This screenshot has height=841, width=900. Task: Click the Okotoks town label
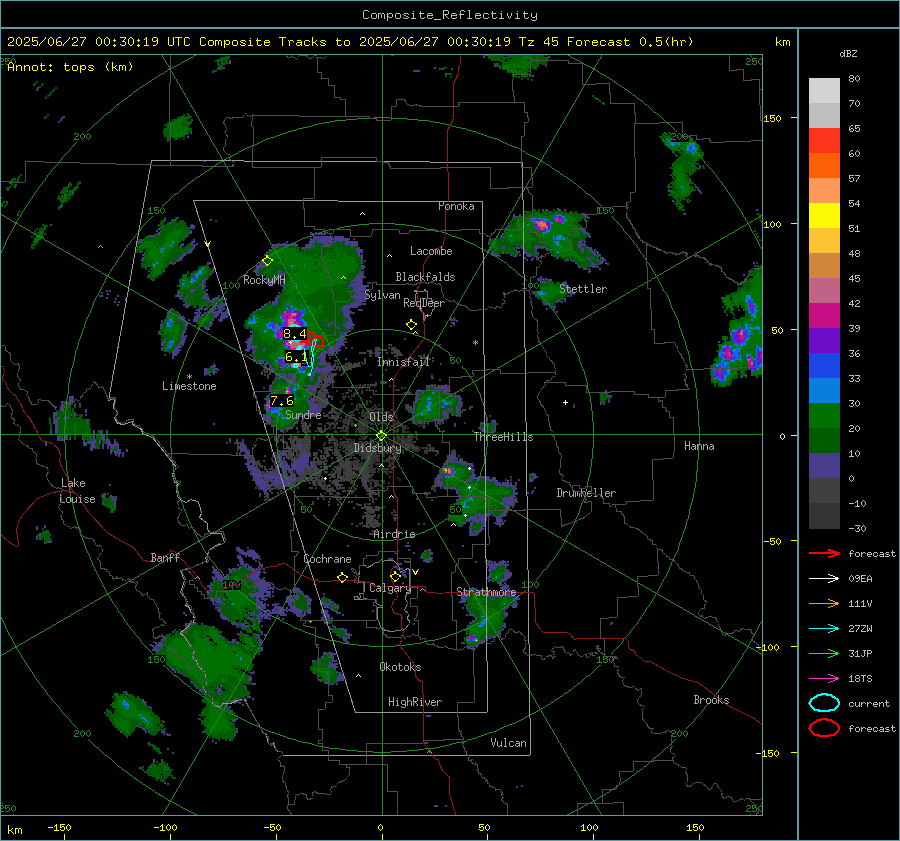(x=400, y=667)
